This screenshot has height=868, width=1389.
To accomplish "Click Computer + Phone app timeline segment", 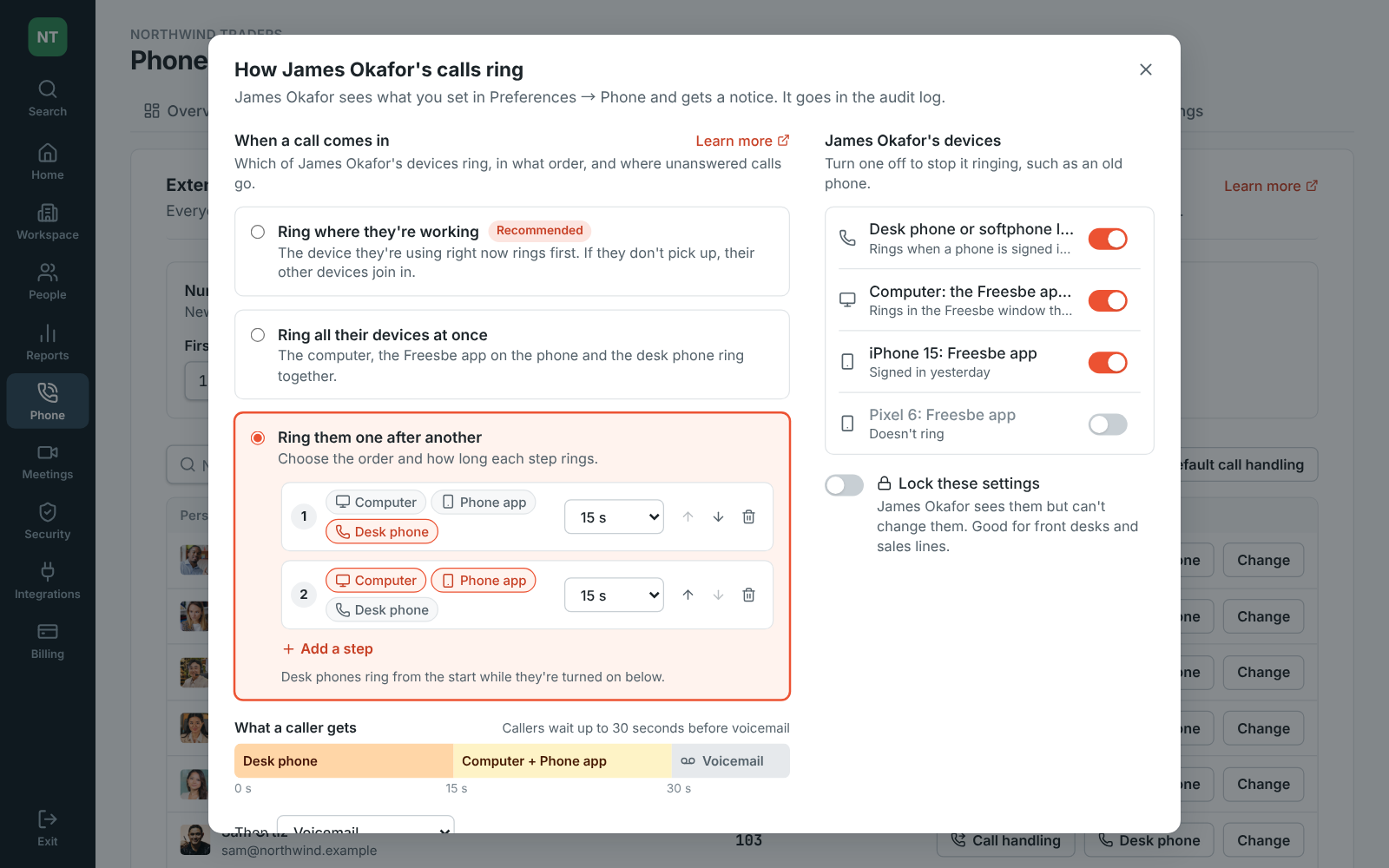I will [x=563, y=760].
